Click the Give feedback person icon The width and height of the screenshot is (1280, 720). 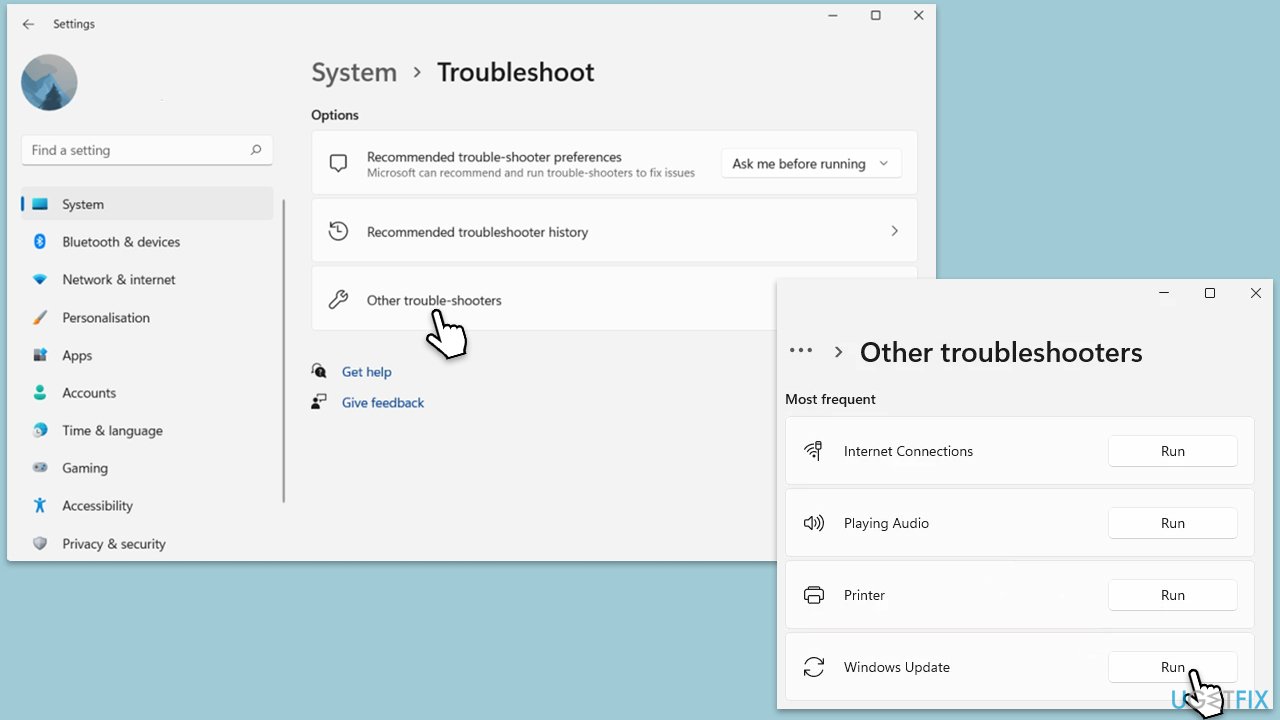click(x=319, y=402)
